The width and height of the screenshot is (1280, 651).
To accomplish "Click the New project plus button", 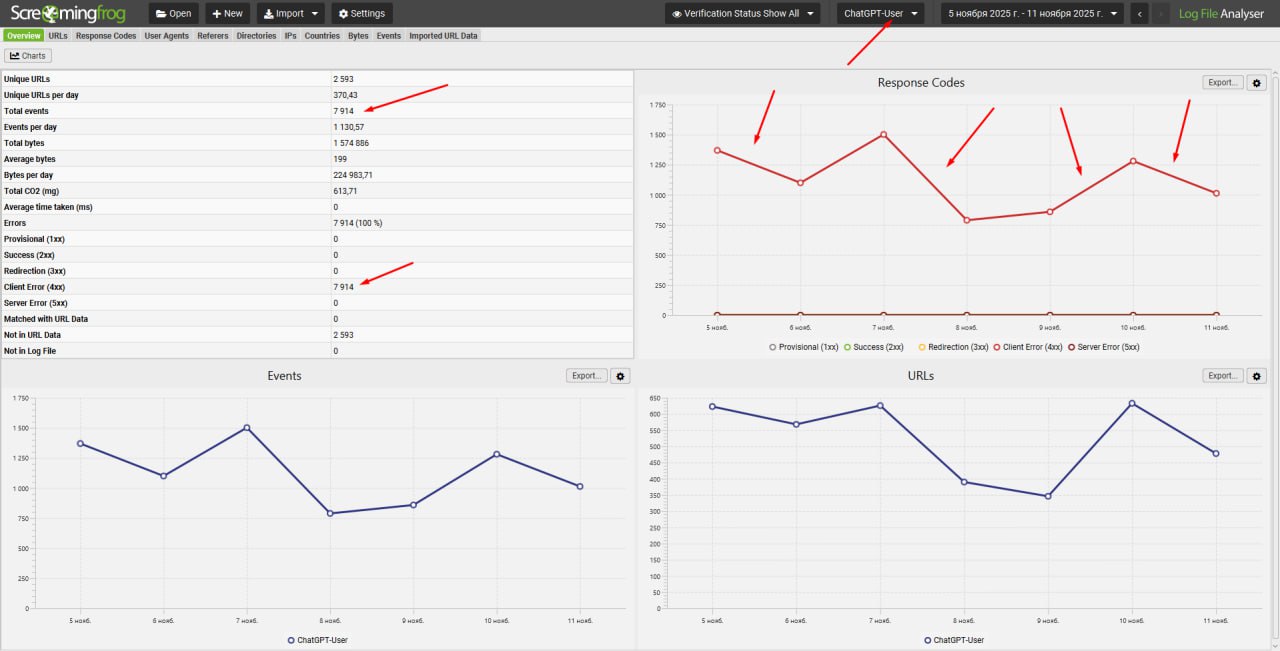I will point(227,14).
